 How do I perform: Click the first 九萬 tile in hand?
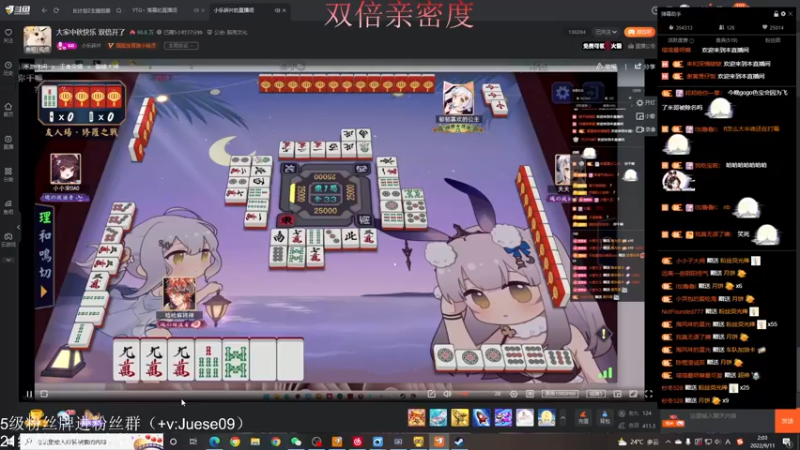tap(127, 360)
